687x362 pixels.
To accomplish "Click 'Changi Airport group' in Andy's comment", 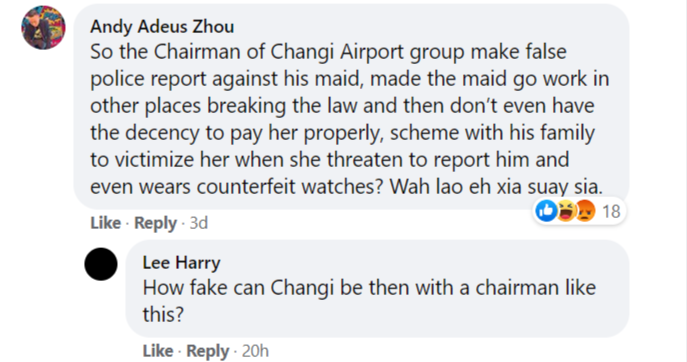I will pos(367,52).
